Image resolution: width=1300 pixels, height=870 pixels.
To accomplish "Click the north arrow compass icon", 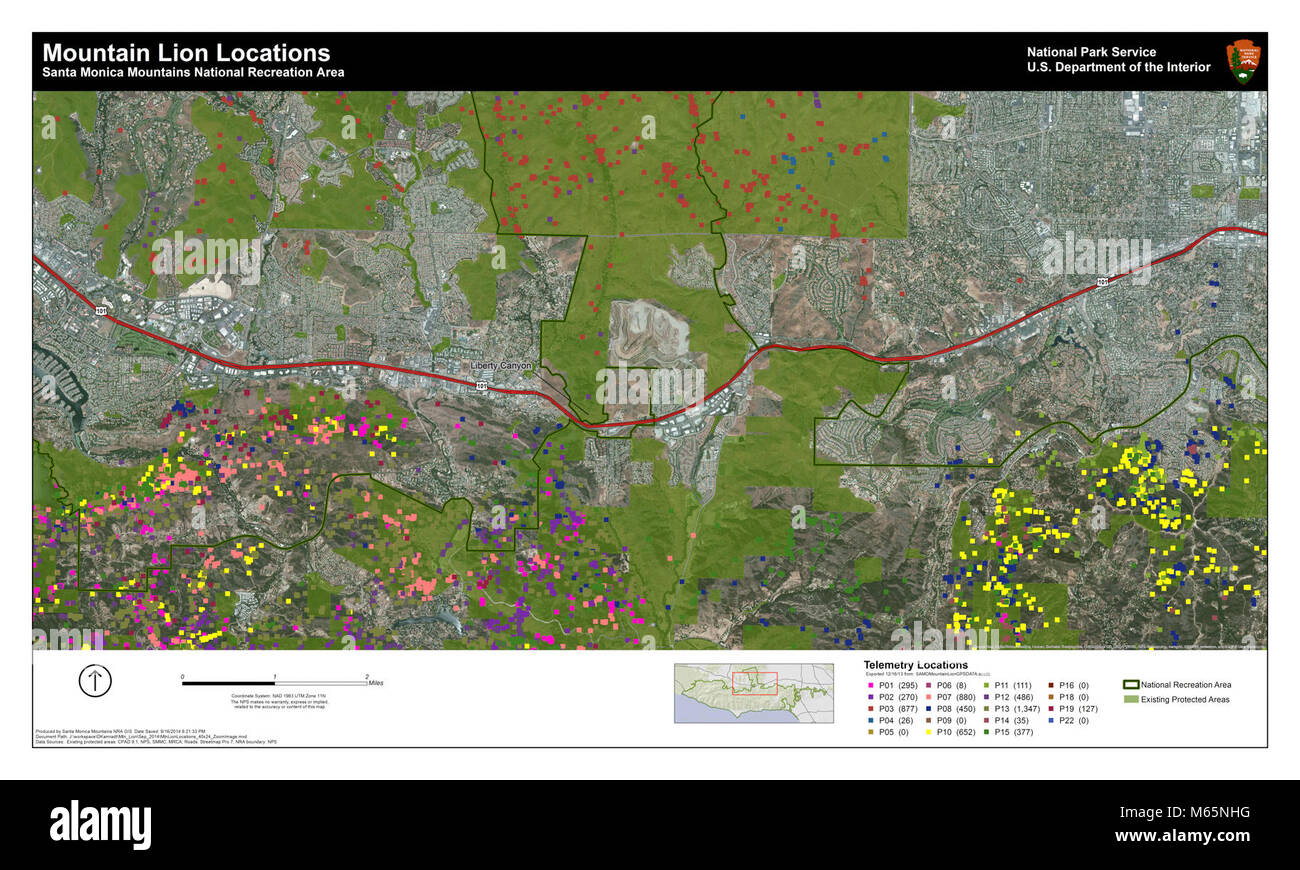I will pyautogui.click(x=95, y=681).
